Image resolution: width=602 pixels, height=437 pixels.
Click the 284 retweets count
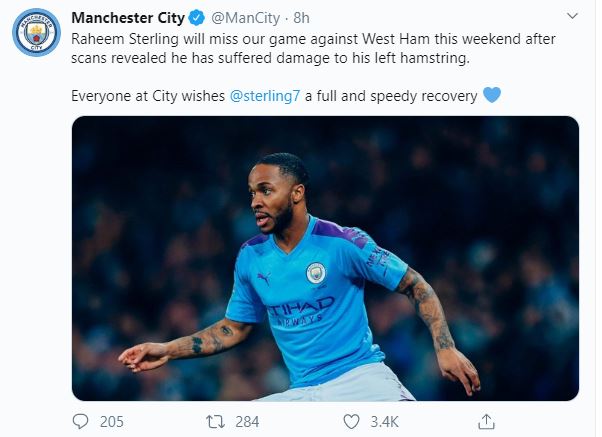(x=247, y=421)
